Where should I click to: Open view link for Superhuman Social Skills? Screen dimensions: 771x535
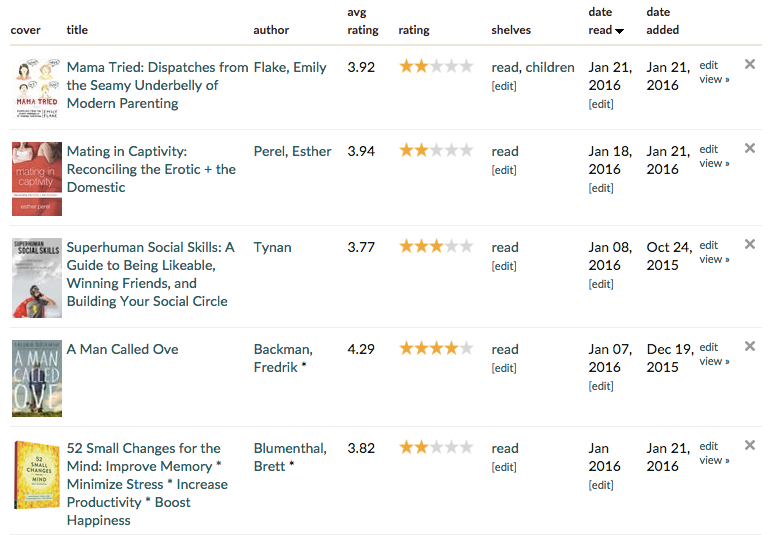coord(714,259)
